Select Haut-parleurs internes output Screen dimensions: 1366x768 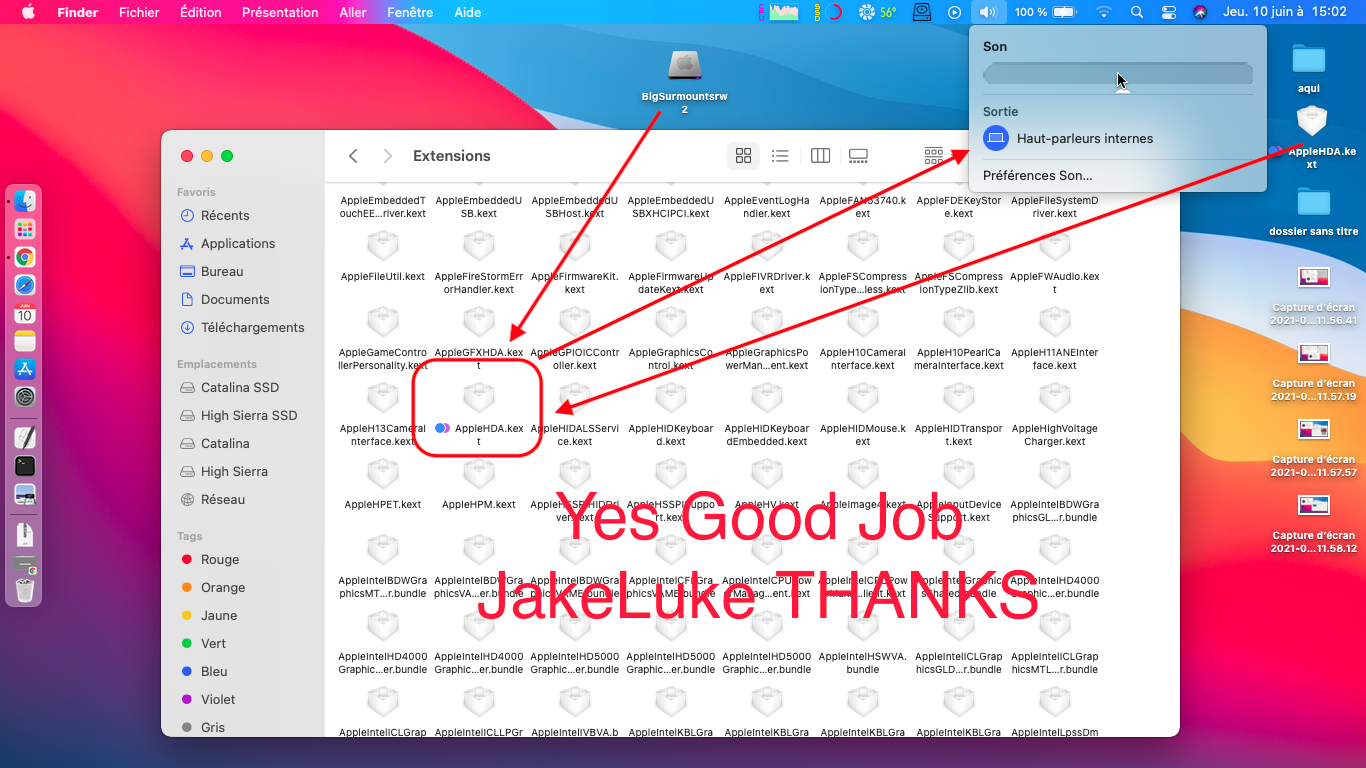pos(1118,139)
